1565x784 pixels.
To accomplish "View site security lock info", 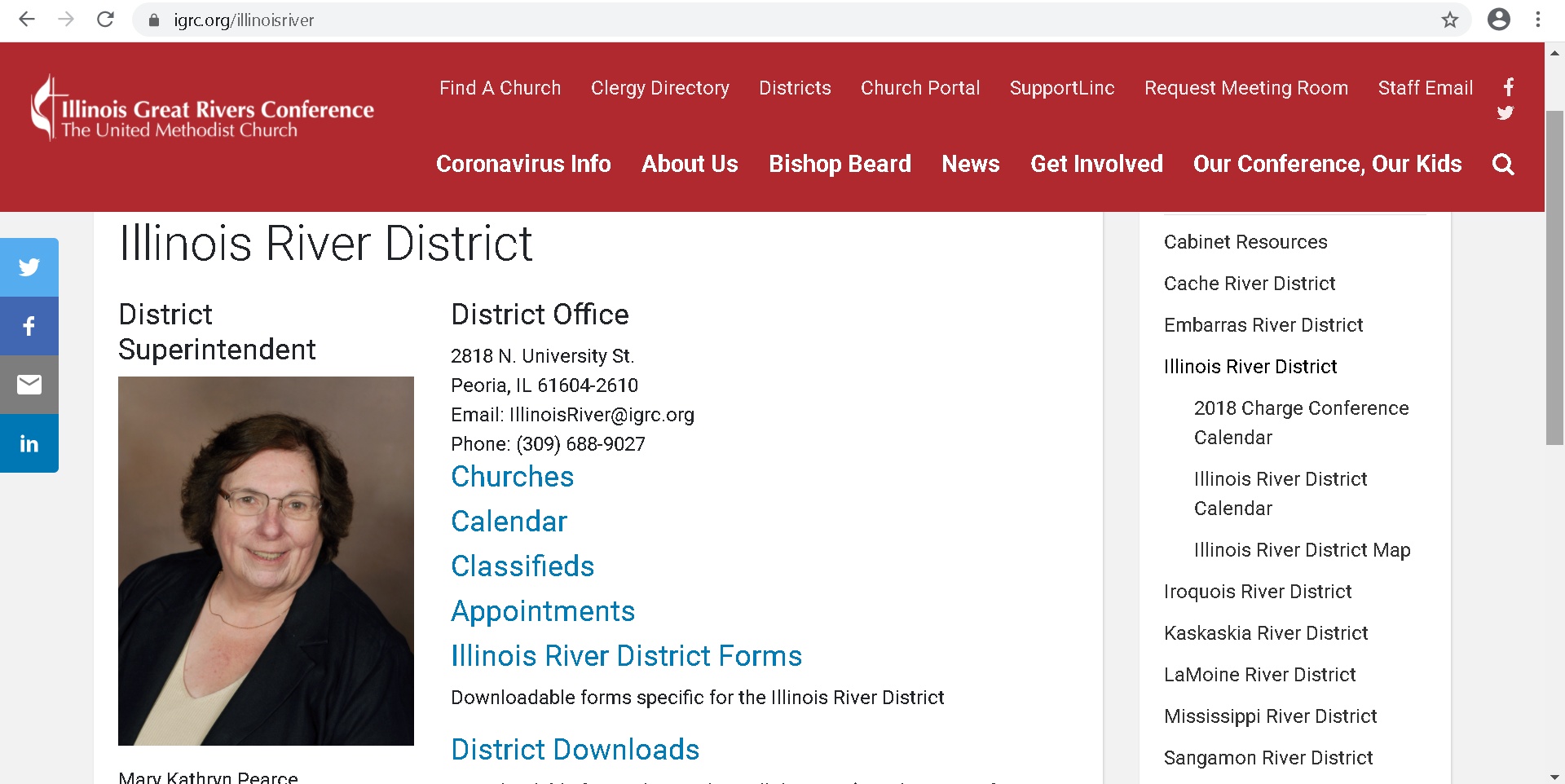I will (x=153, y=20).
